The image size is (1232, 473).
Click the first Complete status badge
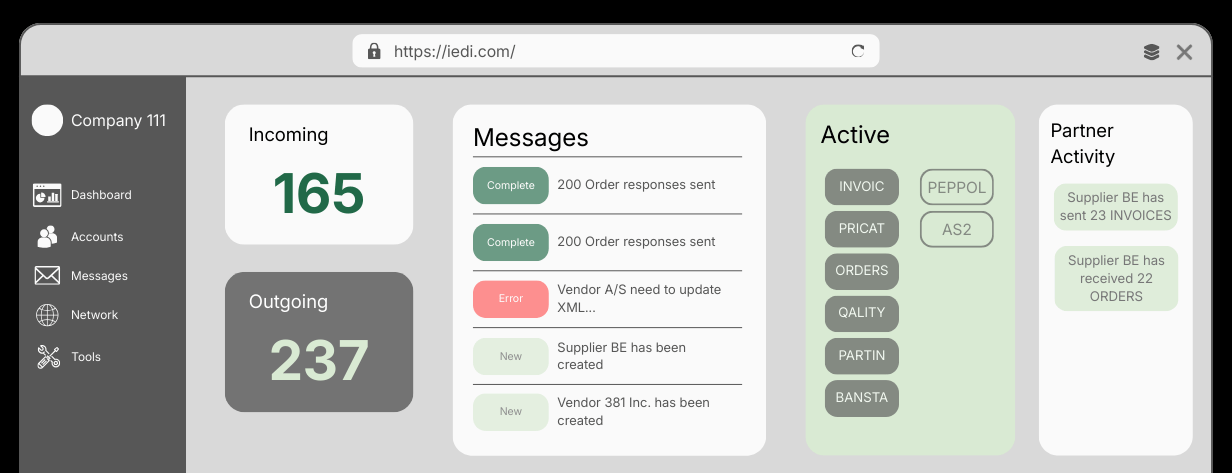(510, 186)
